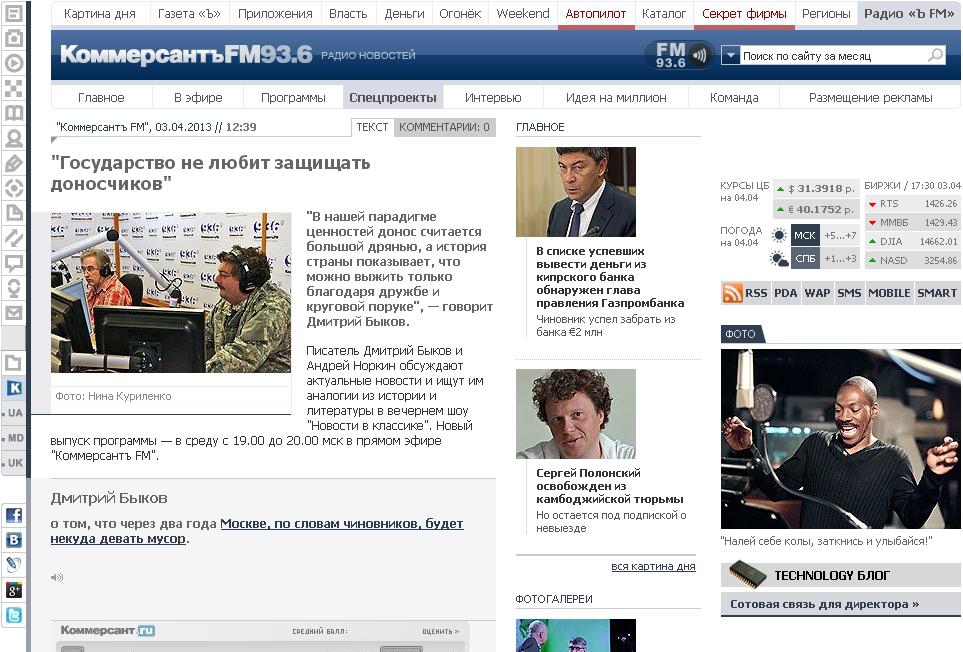Open the Секрет фирмы menu item

click(x=744, y=14)
